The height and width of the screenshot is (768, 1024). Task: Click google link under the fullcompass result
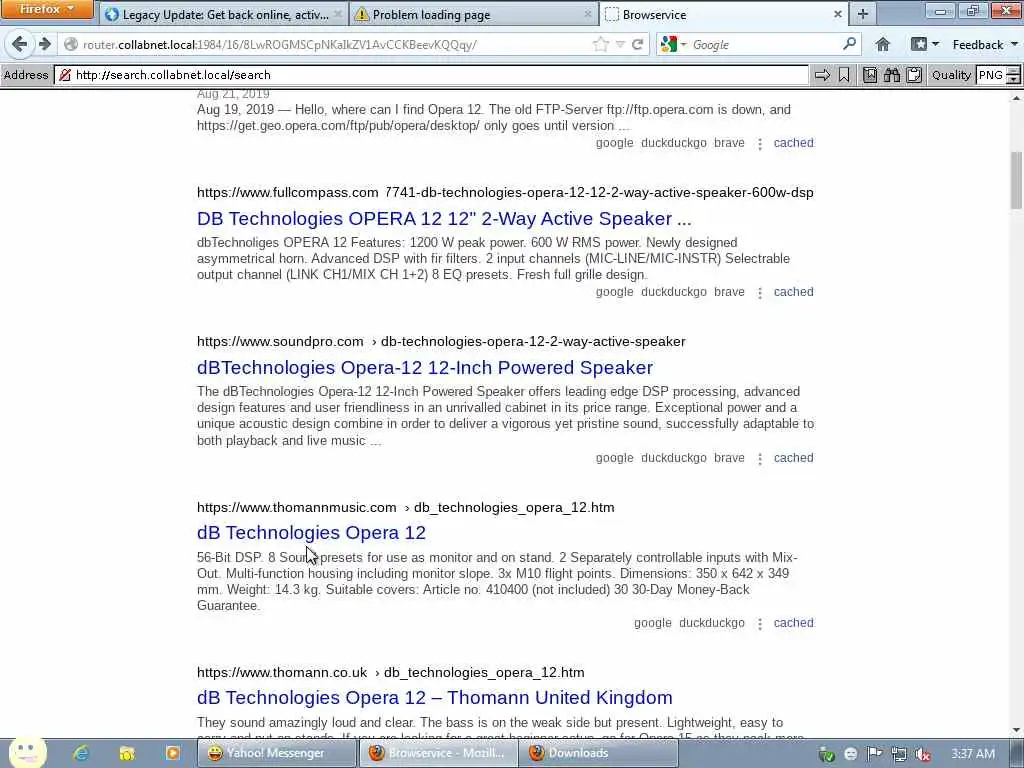[615, 292]
